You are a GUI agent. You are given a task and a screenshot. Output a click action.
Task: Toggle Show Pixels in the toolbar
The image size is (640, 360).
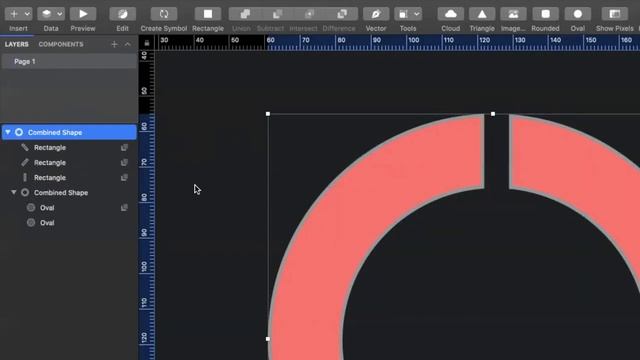point(615,14)
